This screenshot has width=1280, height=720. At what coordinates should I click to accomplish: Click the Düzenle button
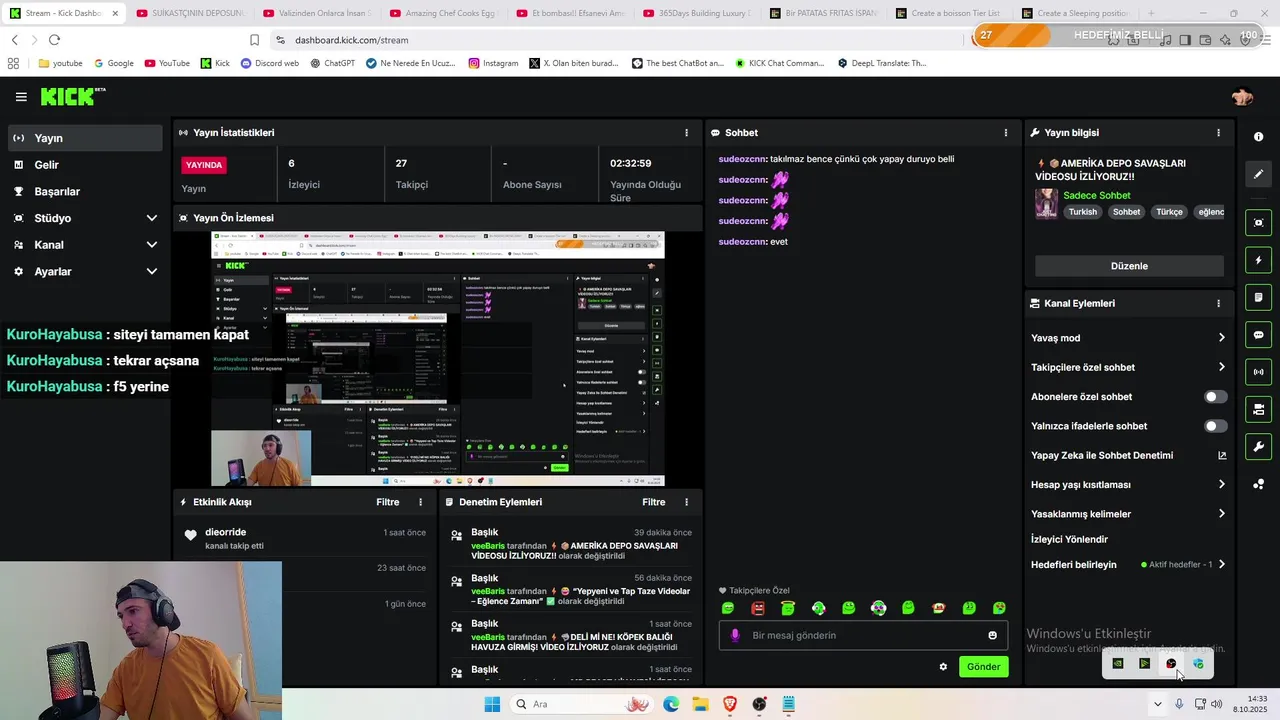tap(1129, 266)
